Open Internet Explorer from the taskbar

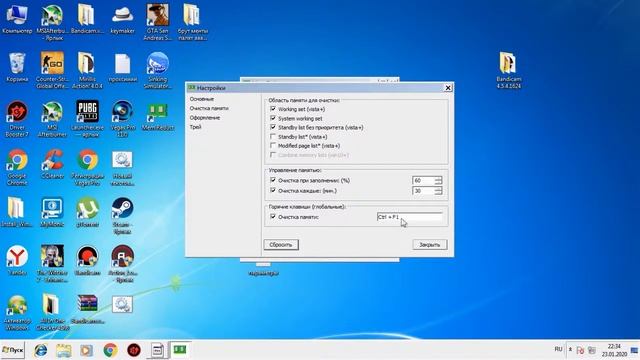(40, 350)
